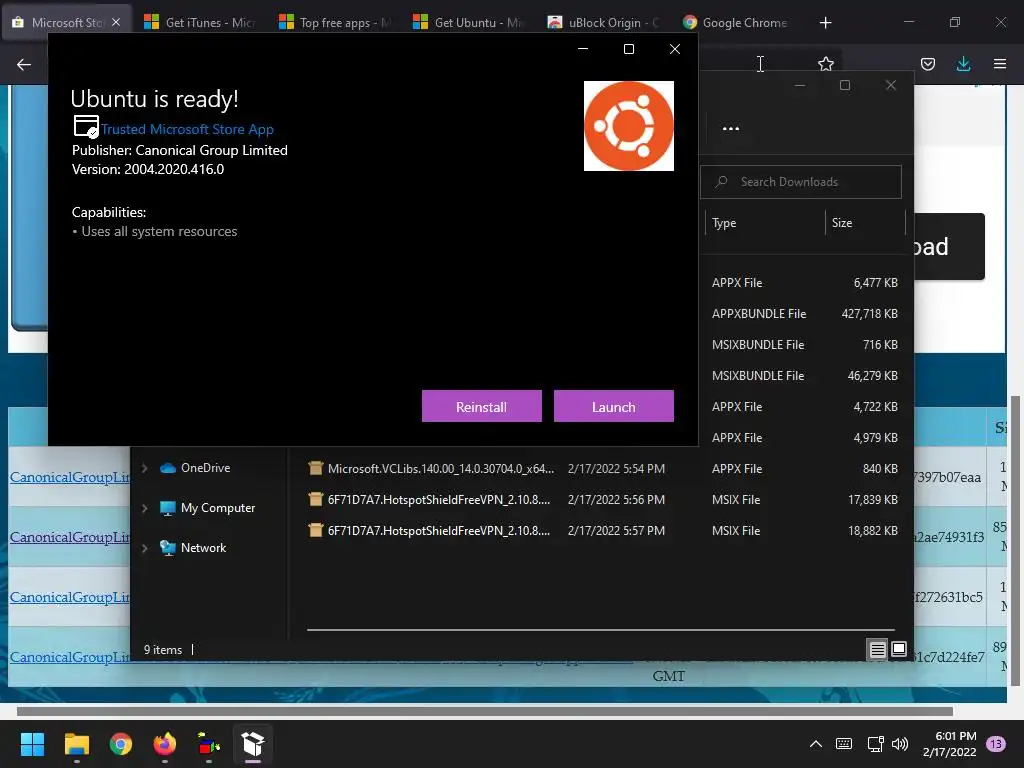
Task: Open Google Chrome from the taskbar
Action: click(x=121, y=744)
